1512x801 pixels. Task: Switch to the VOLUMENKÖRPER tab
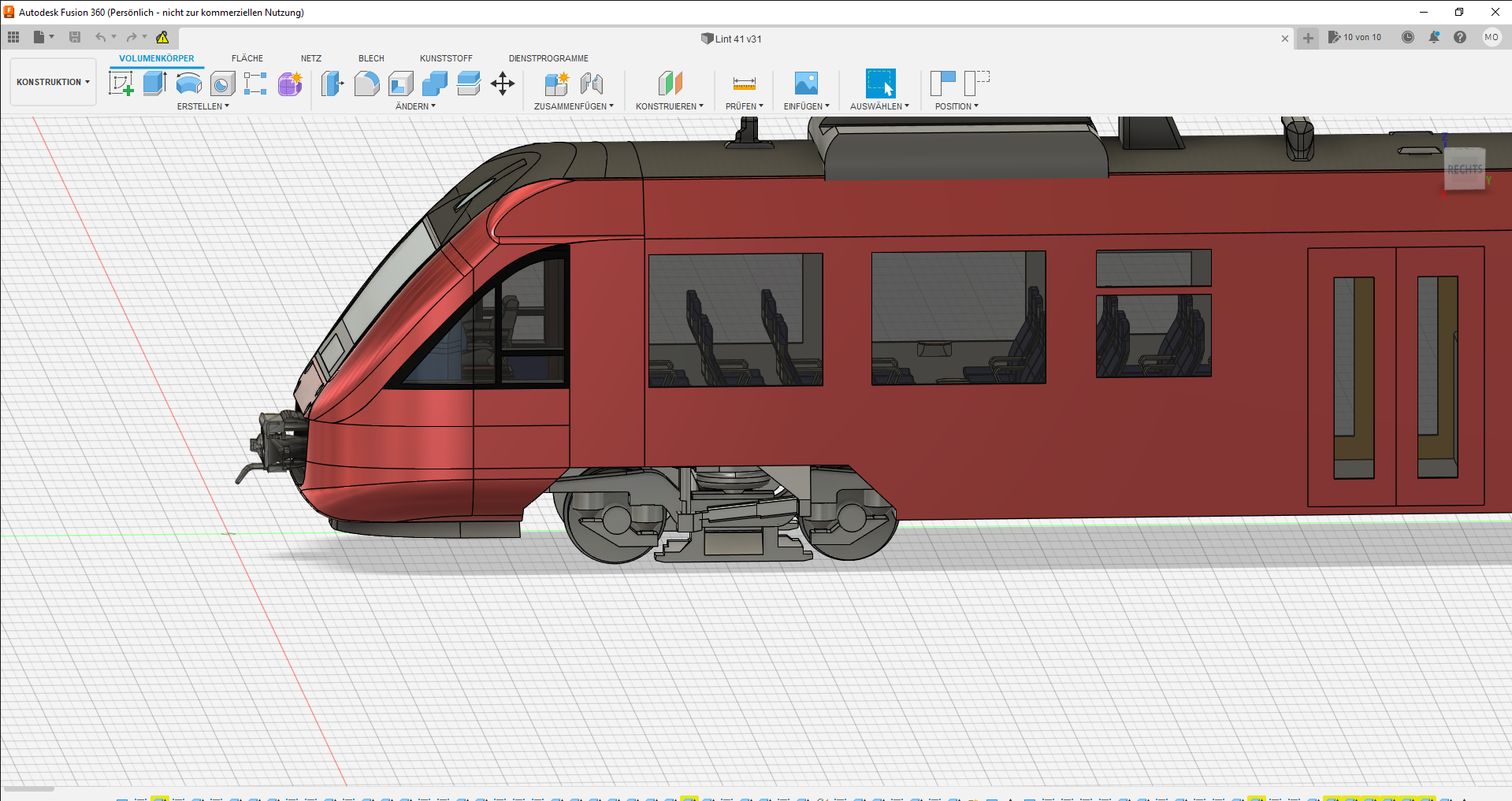pos(157,58)
